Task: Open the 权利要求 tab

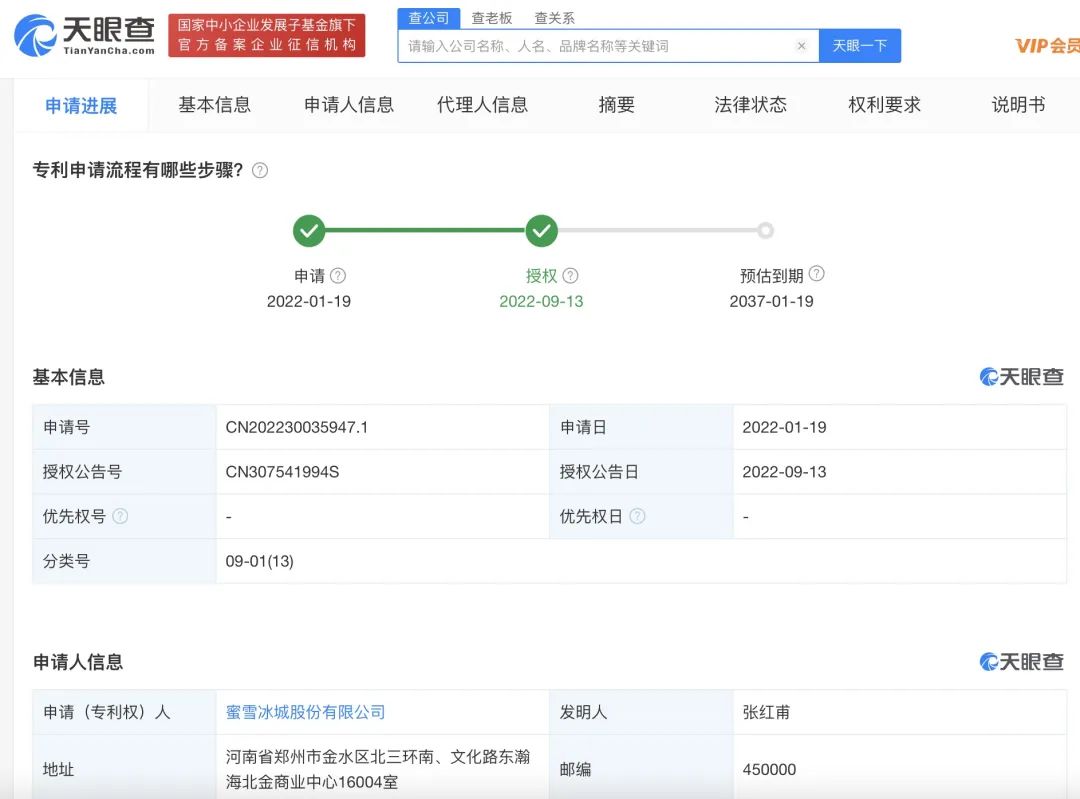Action: pyautogui.click(x=884, y=105)
